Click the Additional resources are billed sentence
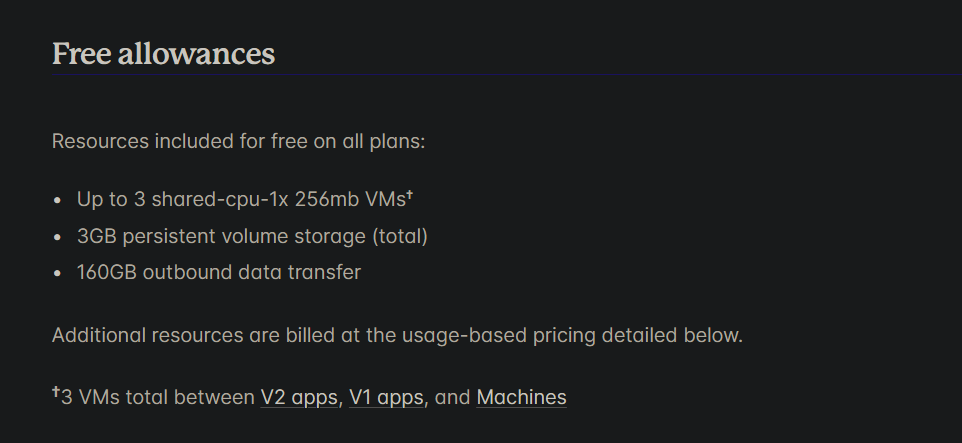The width and height of the screenshot is (962, 443). 398,336
